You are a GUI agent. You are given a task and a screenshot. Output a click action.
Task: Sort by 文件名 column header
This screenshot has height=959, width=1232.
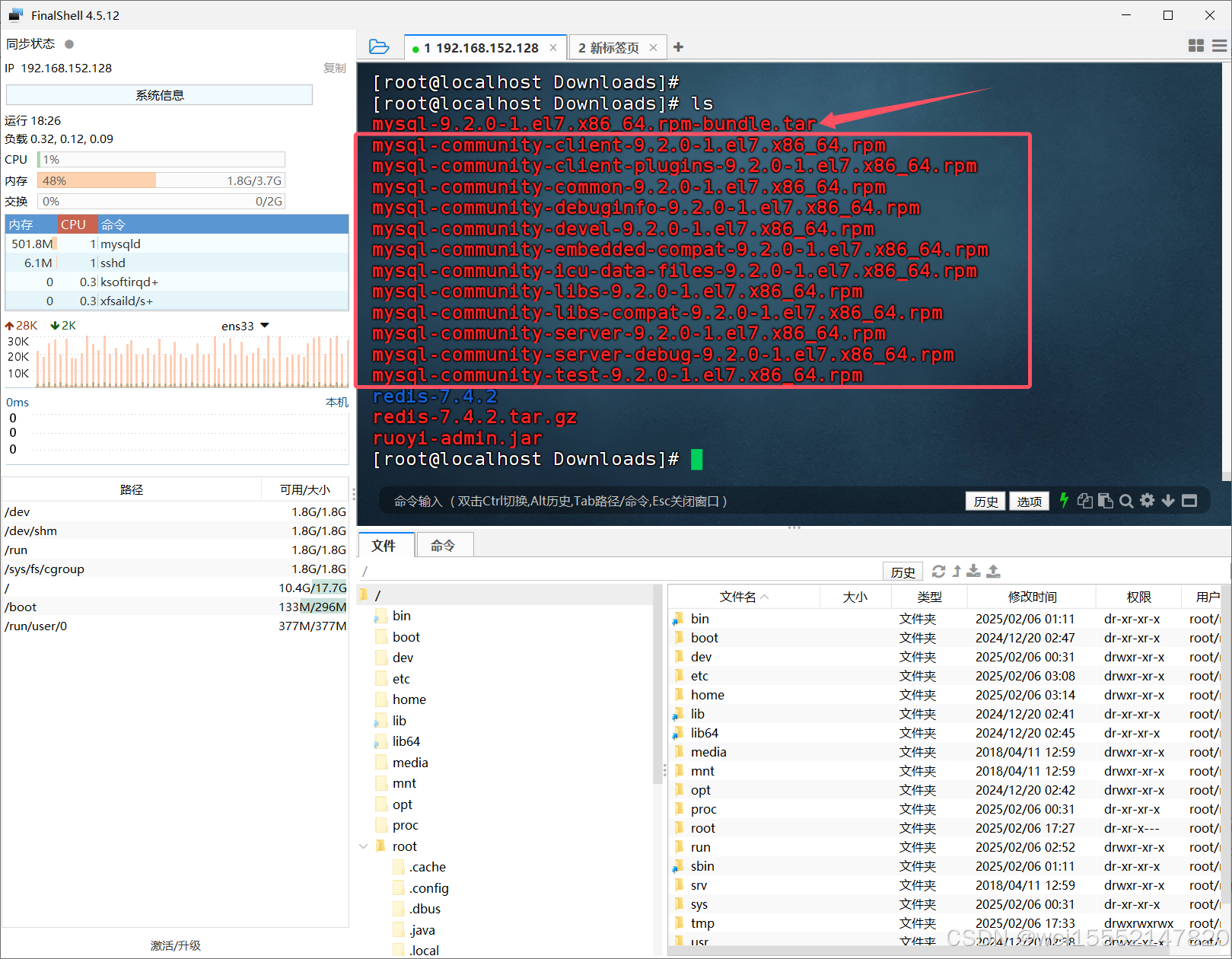[x=743, y=597]
